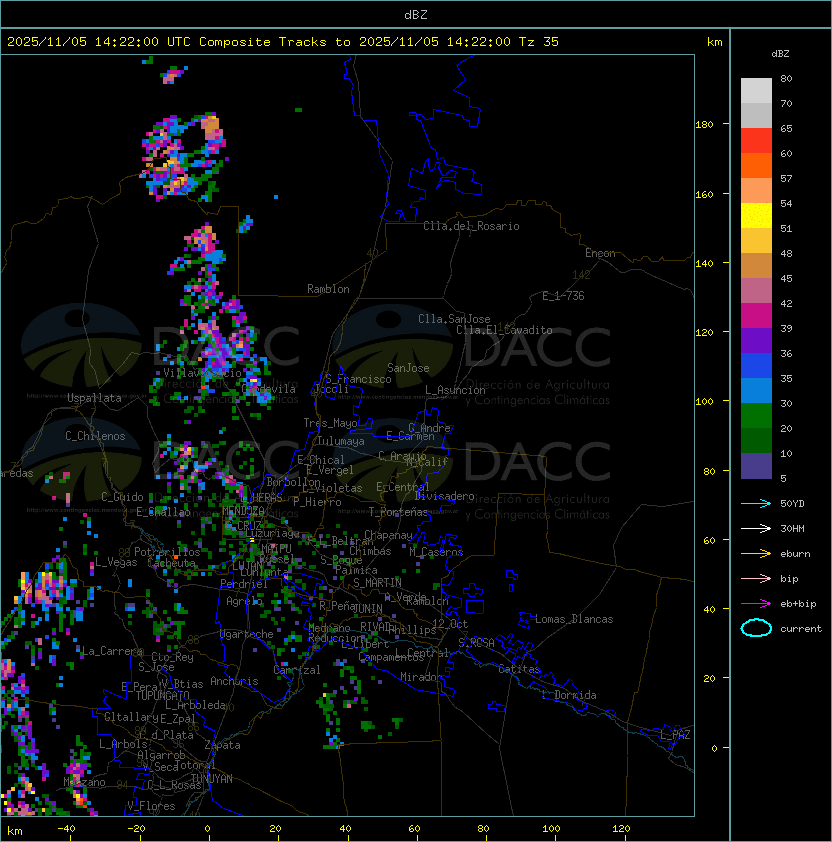Click the 'Tulumaya' map label
Screen dimensions: 832x842
tap(341, 441)
